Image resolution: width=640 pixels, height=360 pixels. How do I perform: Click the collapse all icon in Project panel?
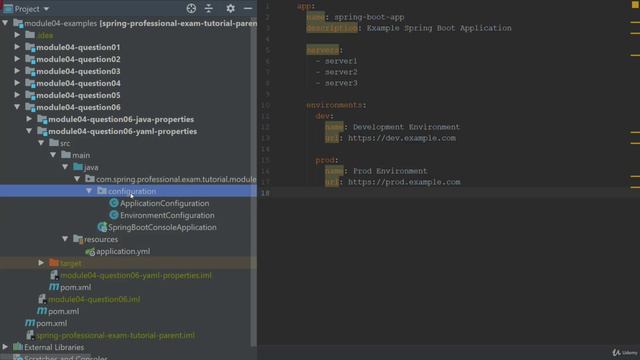coord(209,8)
